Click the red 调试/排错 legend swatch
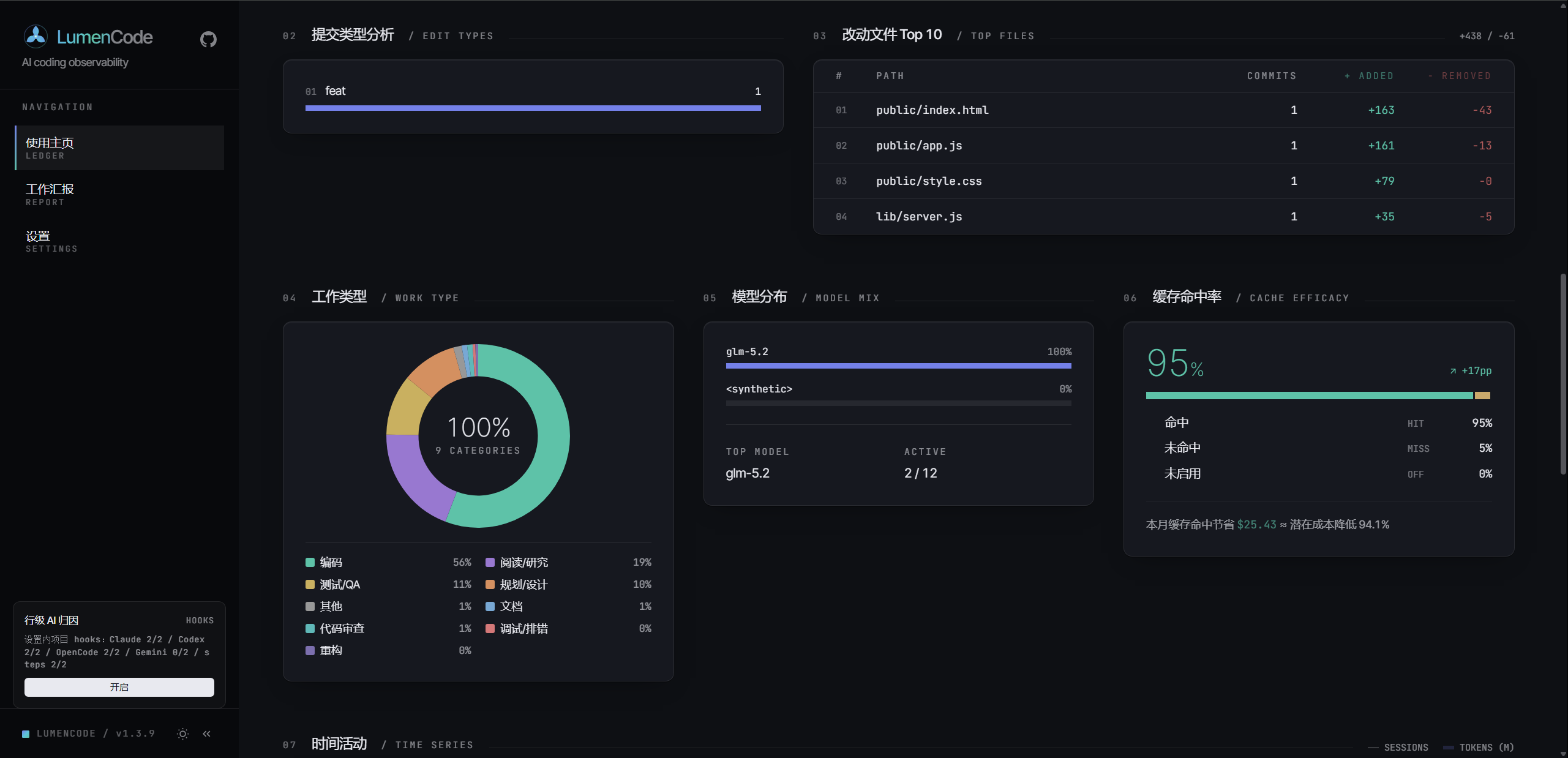This screenshot has height=758, width=1568. coord(490,628)
